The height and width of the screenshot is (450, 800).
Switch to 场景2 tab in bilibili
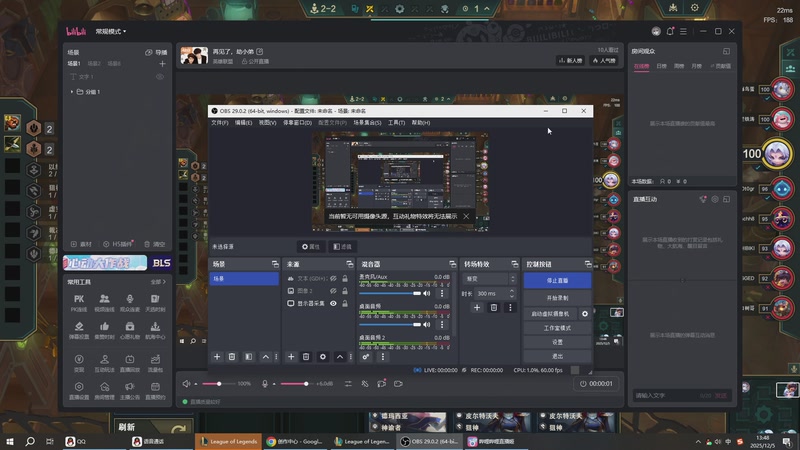pyautogui.click(x=94, y=64)
